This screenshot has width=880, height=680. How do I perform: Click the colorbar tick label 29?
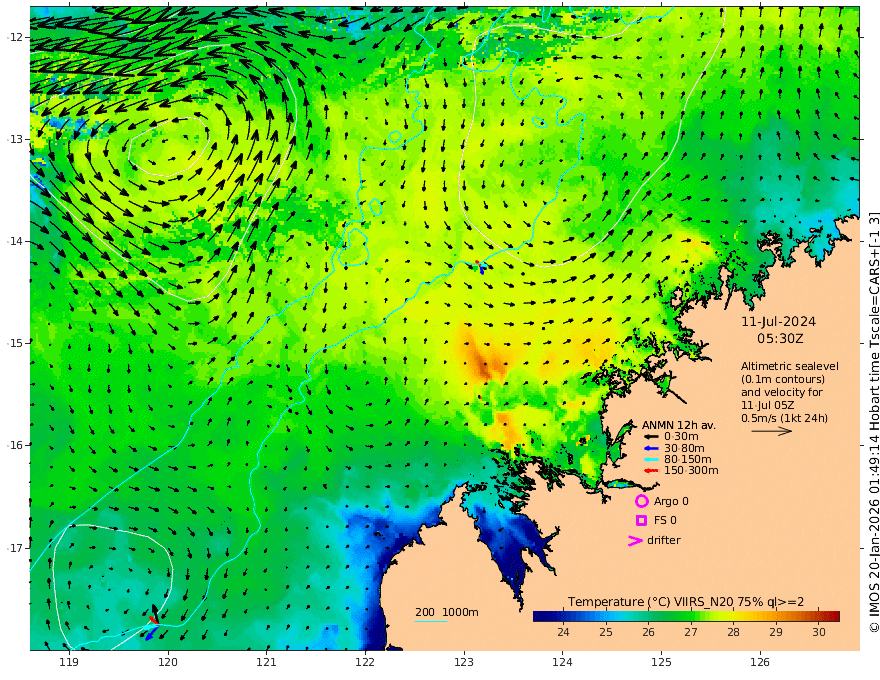tap(776, 632)
